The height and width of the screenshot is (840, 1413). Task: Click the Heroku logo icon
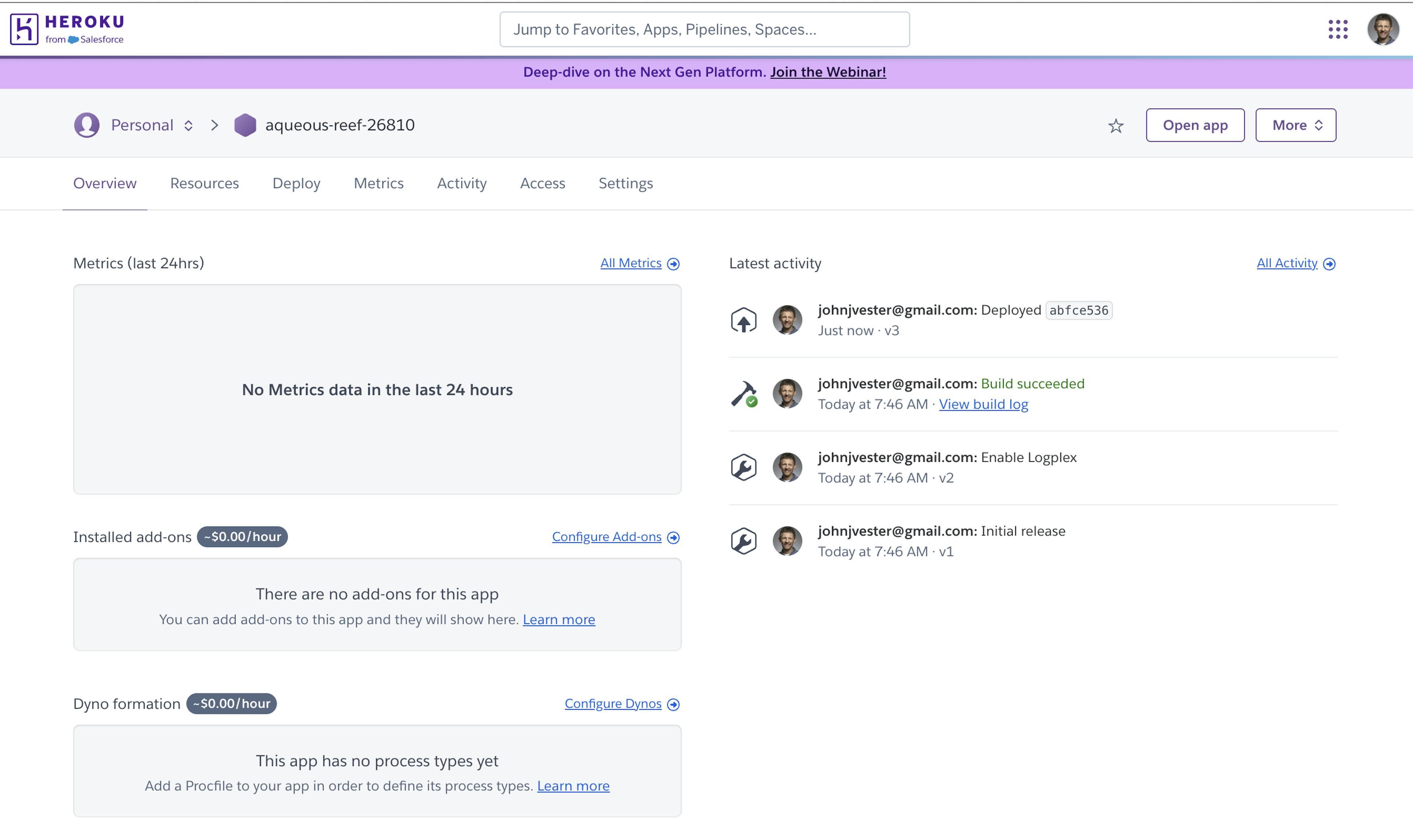24,29
